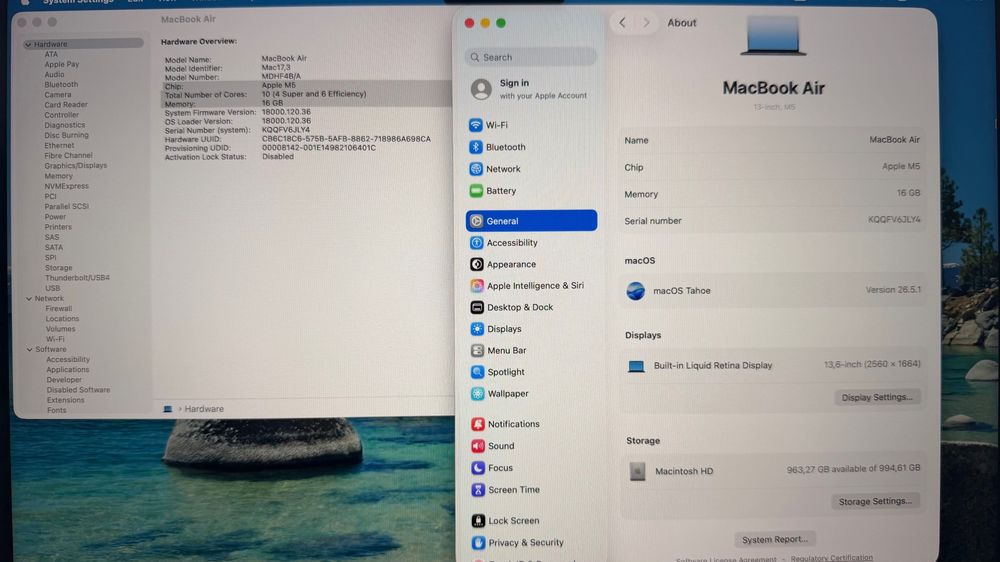This screenshot has height=562, width=1000.
Task: Open Bluetooth icon in System Settings sidebar
Action: [476, 147]
